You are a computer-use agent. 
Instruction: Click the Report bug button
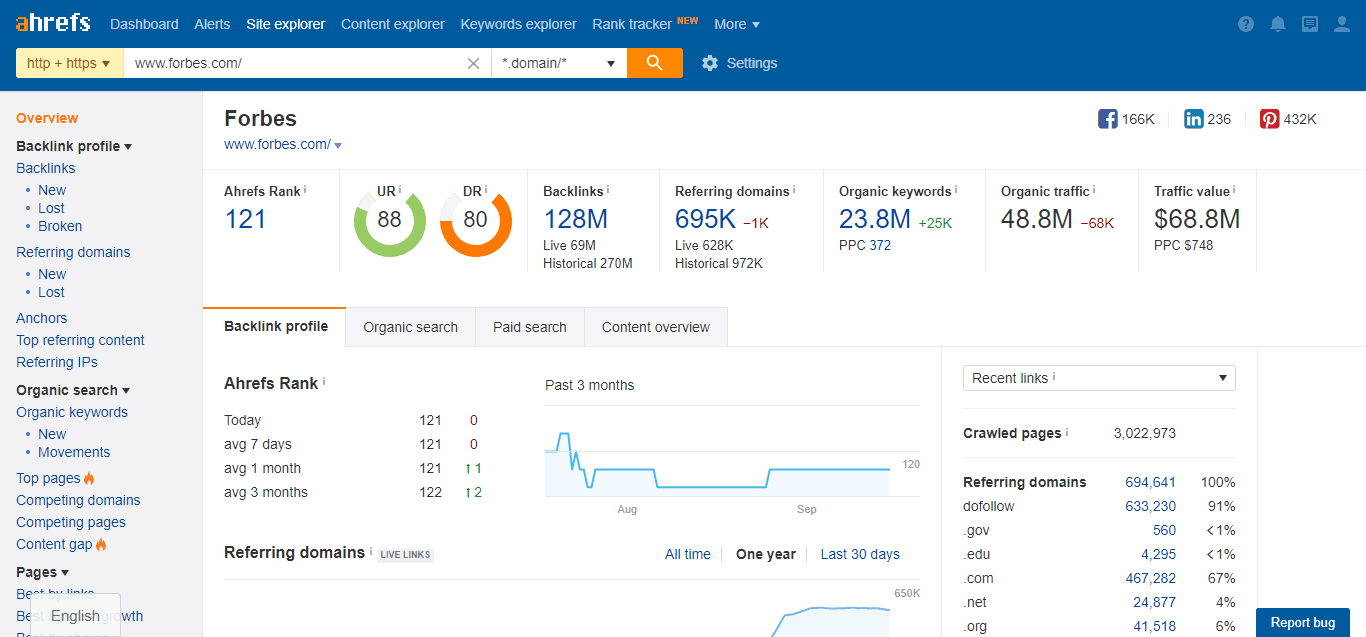(1303, 622)
